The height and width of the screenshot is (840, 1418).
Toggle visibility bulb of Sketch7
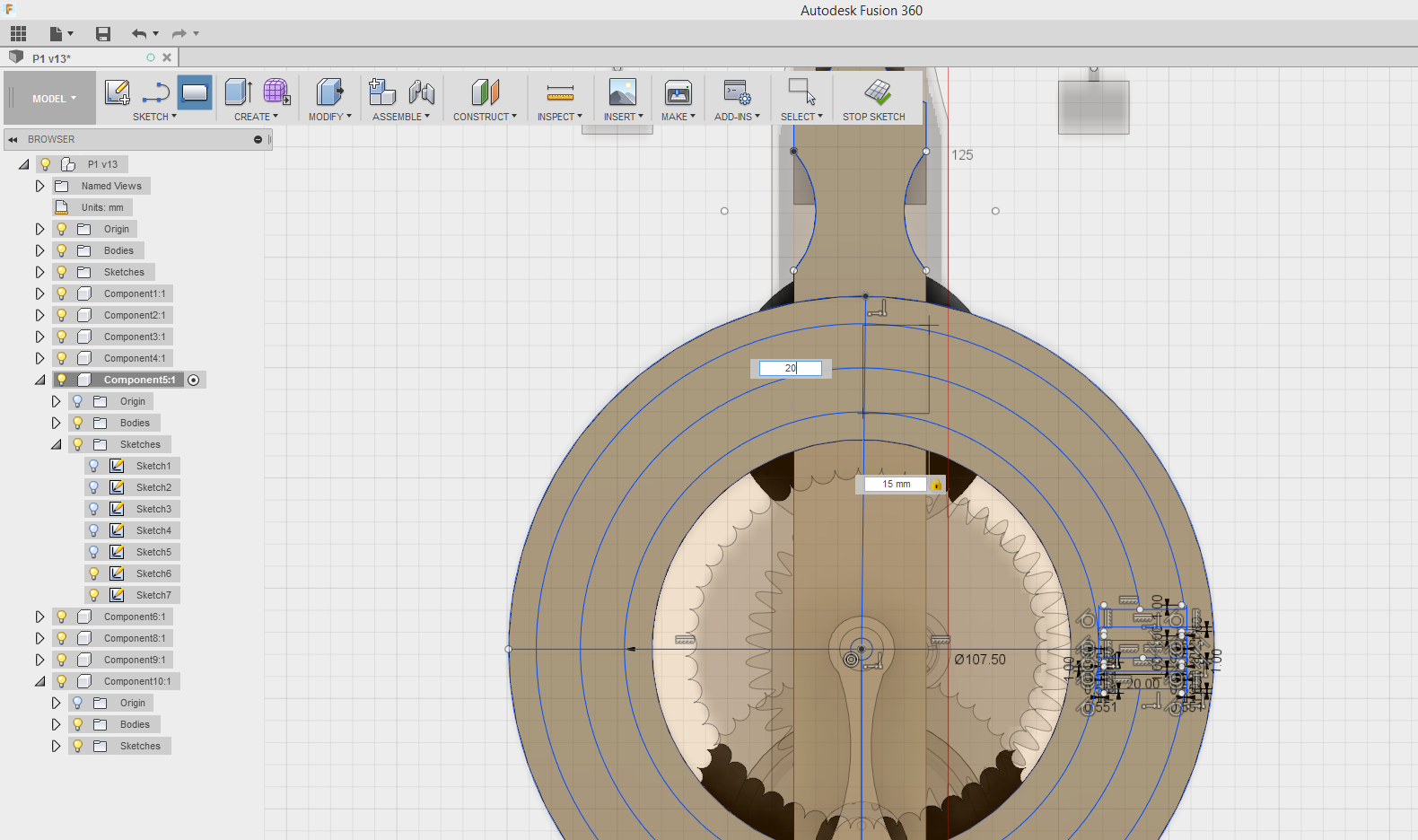pyautogui.click(x=93, y=595)
